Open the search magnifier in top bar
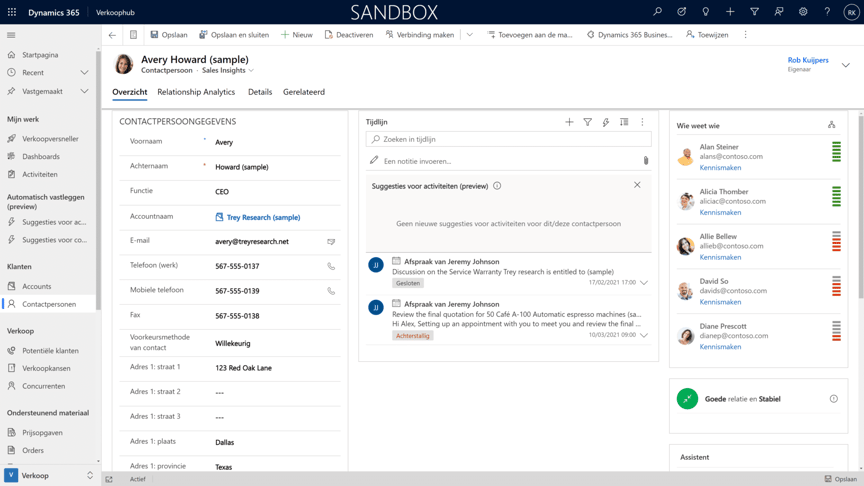 pyautogui.click(x=657, y=12)
